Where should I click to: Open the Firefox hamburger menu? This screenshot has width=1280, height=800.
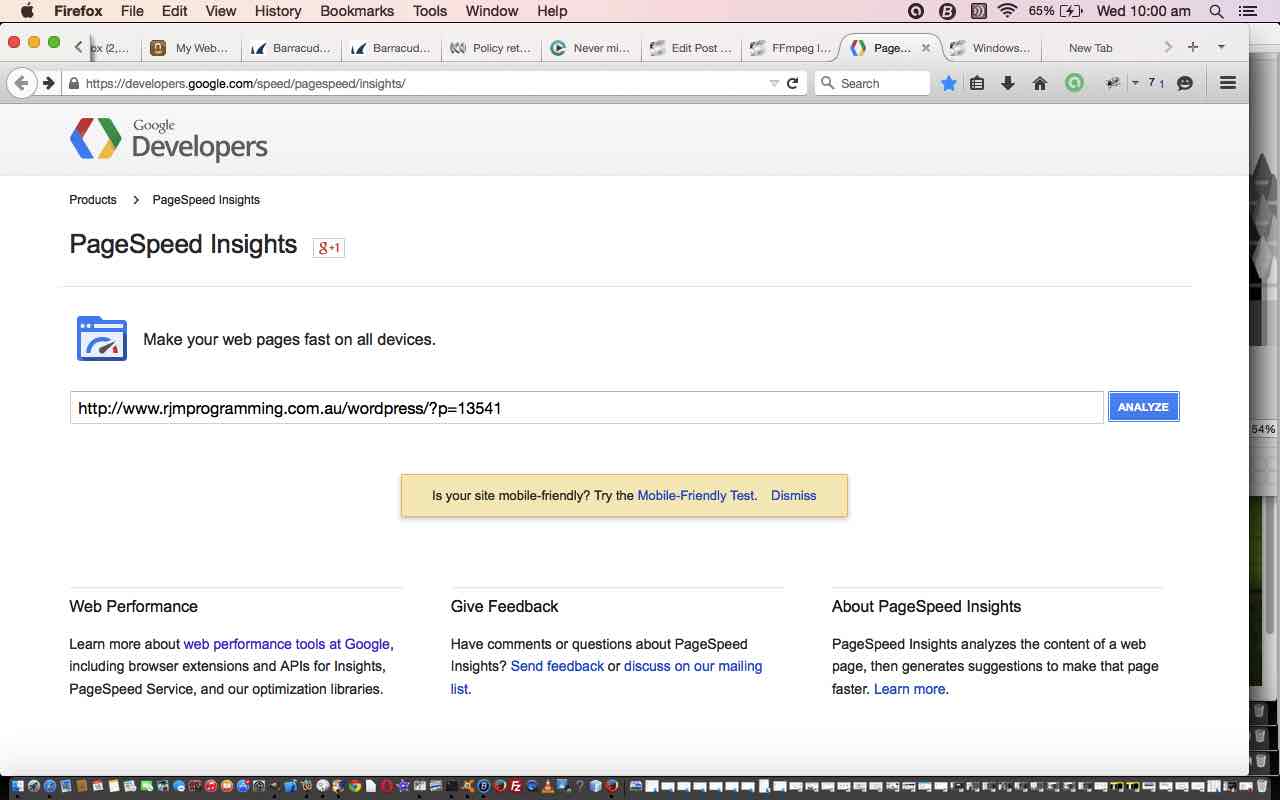(1228, 83)
